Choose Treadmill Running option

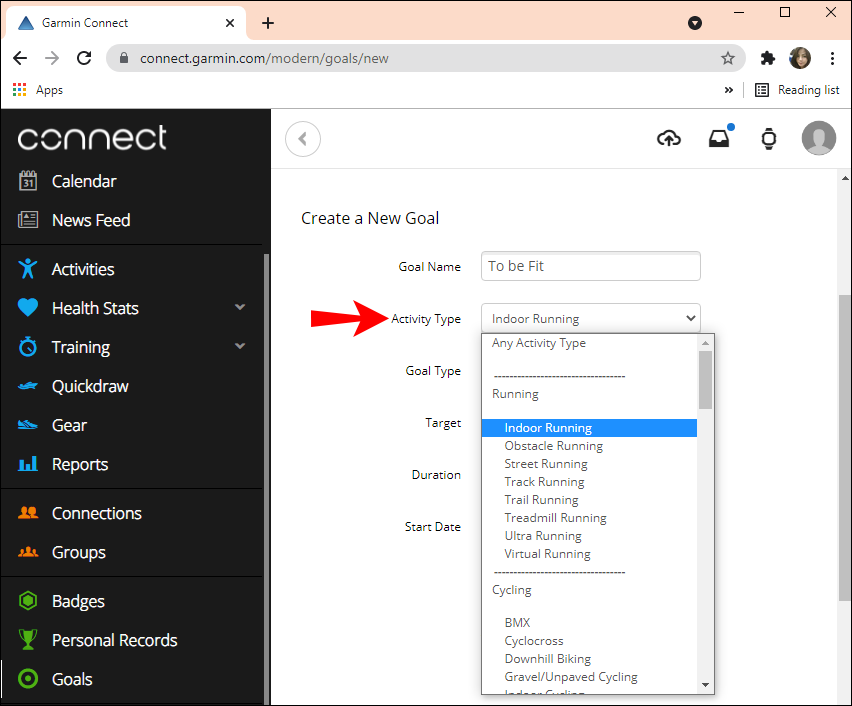coord(555,518)
